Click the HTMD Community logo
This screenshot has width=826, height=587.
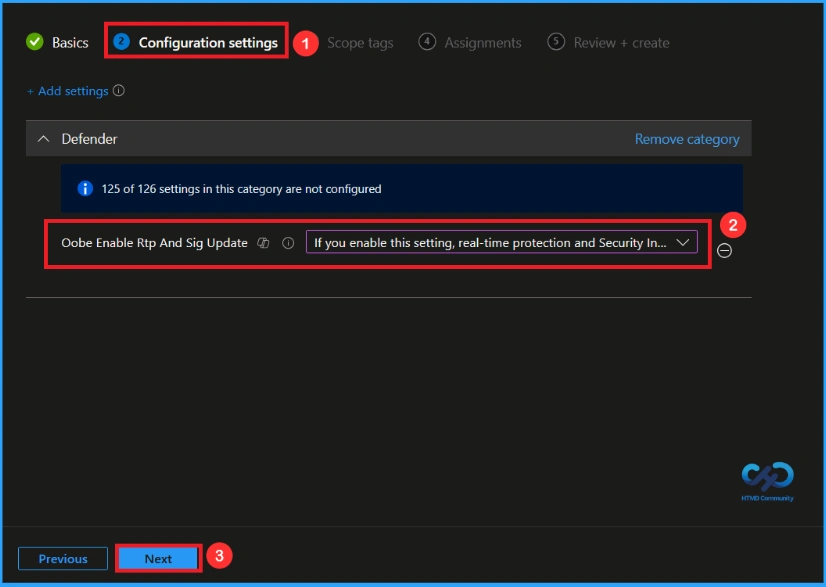(769, 479)
